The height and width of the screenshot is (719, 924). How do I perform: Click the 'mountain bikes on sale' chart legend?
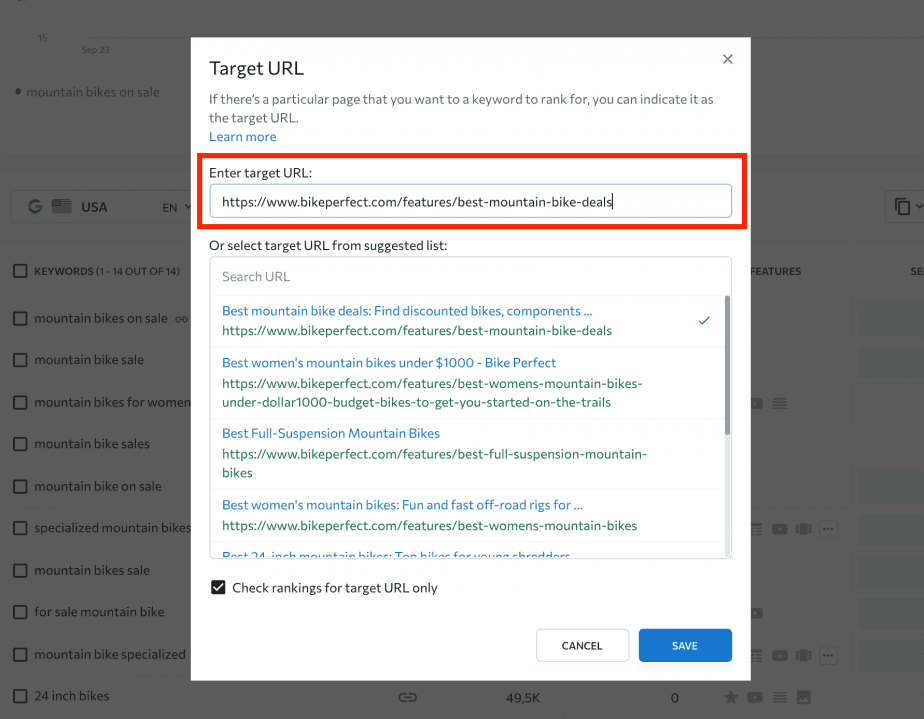[88, 92]
